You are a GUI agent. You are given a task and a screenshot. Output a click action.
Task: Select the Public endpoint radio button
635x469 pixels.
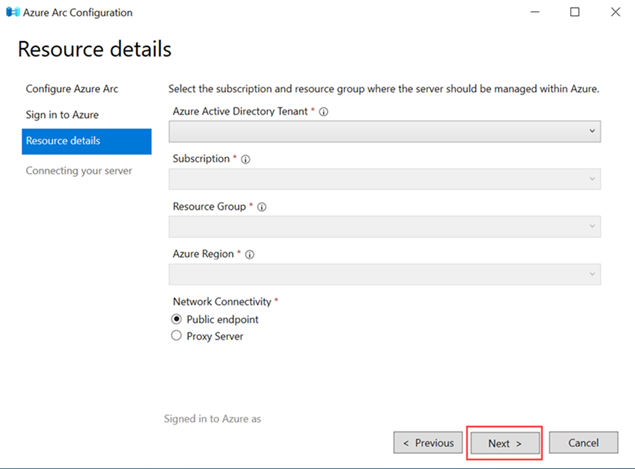point(177,319)
